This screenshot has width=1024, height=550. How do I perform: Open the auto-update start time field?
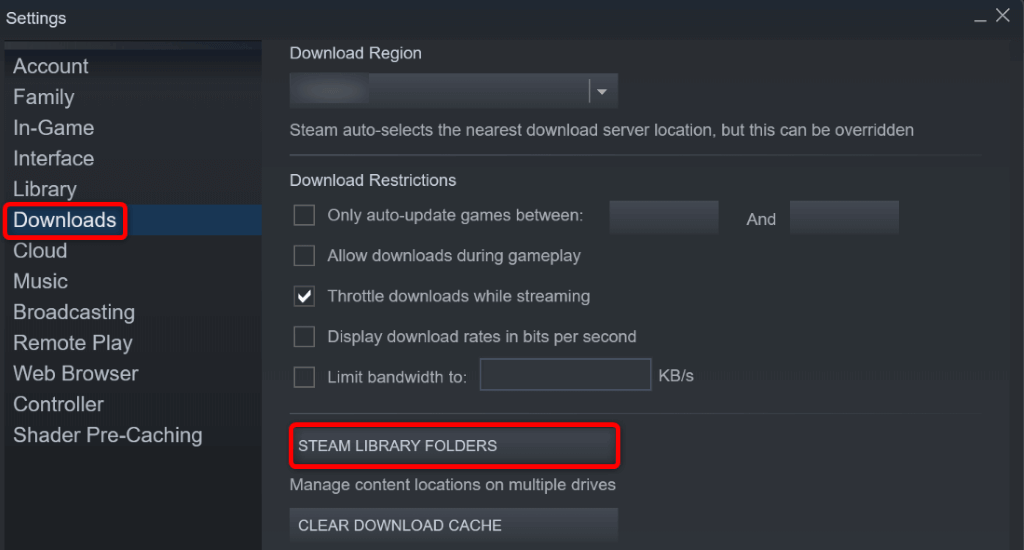pos(664,217)
